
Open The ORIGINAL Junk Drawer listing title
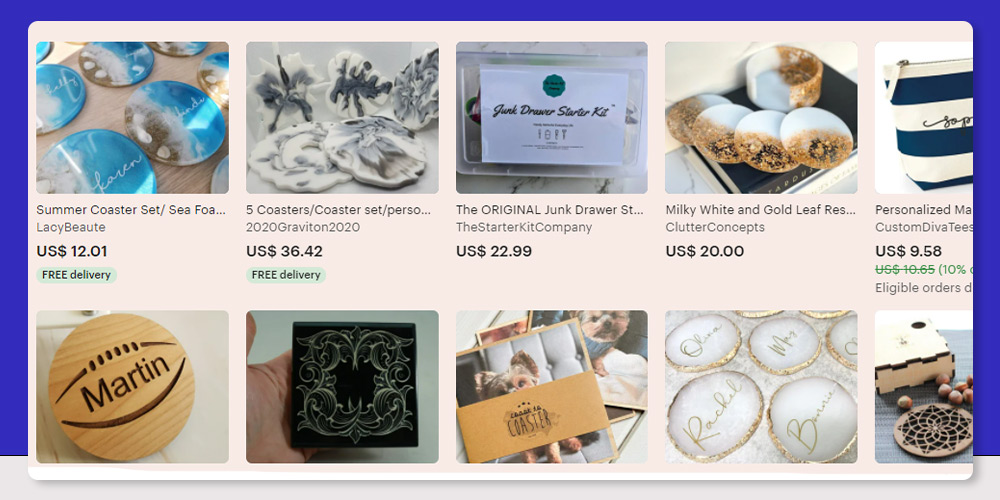(x=550, y=210)
